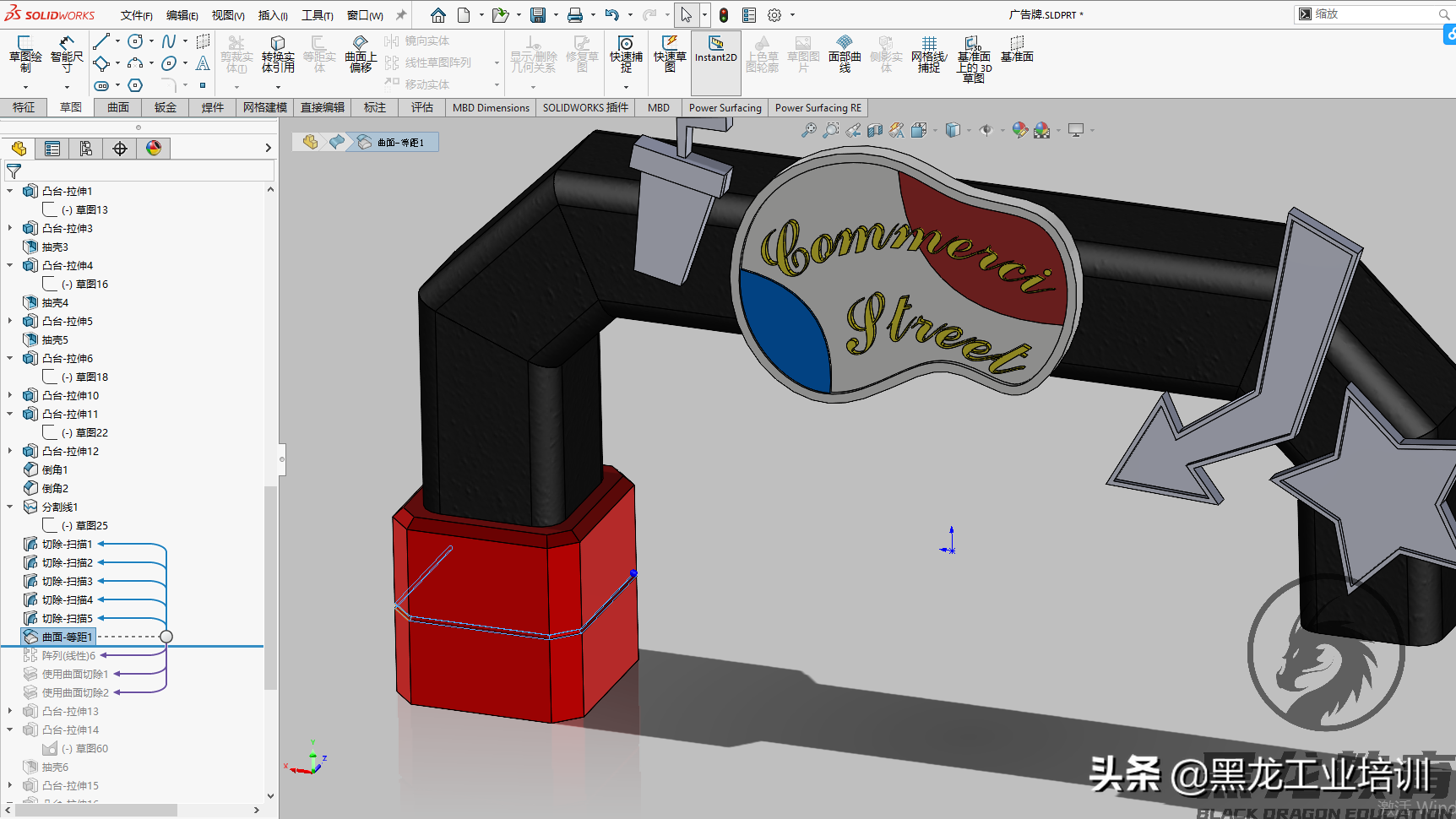Toggle 上色草图轮廓 shaded sketch contours

(762, 55)
